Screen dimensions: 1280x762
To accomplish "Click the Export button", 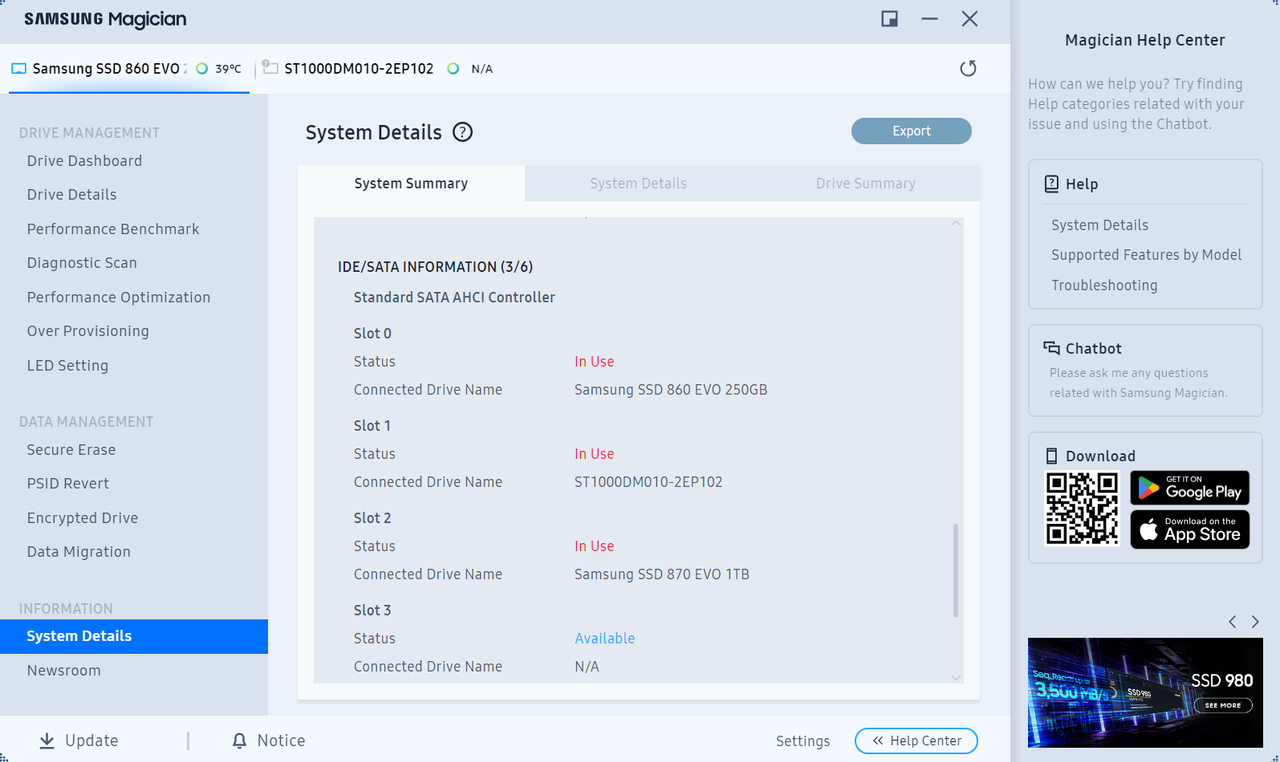I will pyautogui.click(x=911, y=131).
